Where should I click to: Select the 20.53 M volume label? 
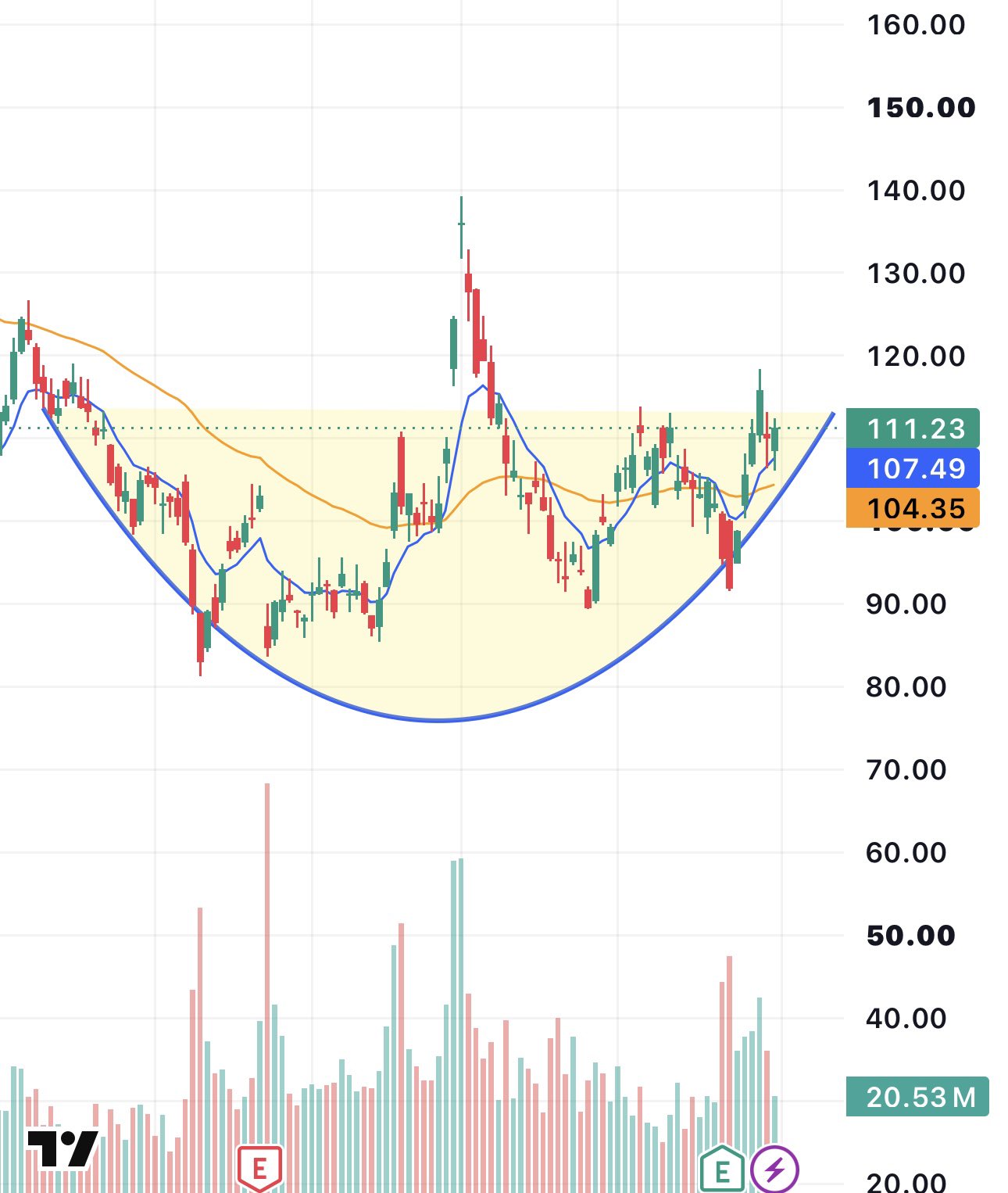click(917, 1097)
